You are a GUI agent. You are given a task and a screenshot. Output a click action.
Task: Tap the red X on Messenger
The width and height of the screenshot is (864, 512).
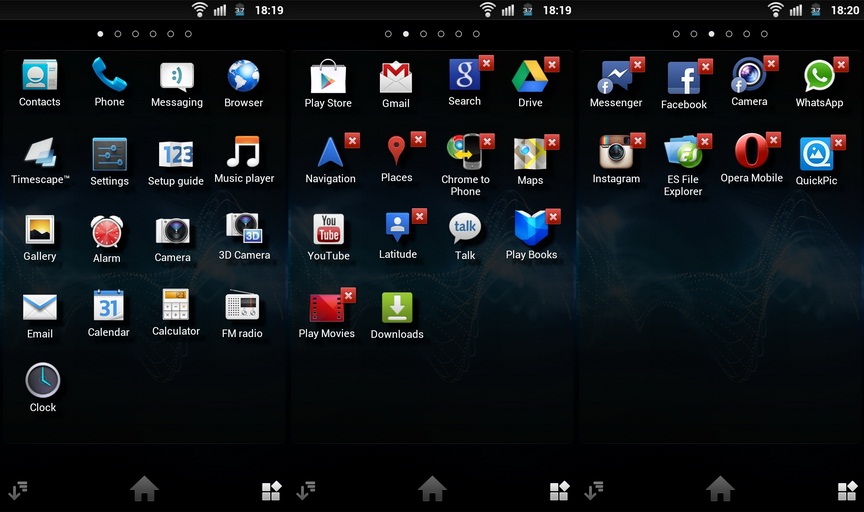point(638,64)
